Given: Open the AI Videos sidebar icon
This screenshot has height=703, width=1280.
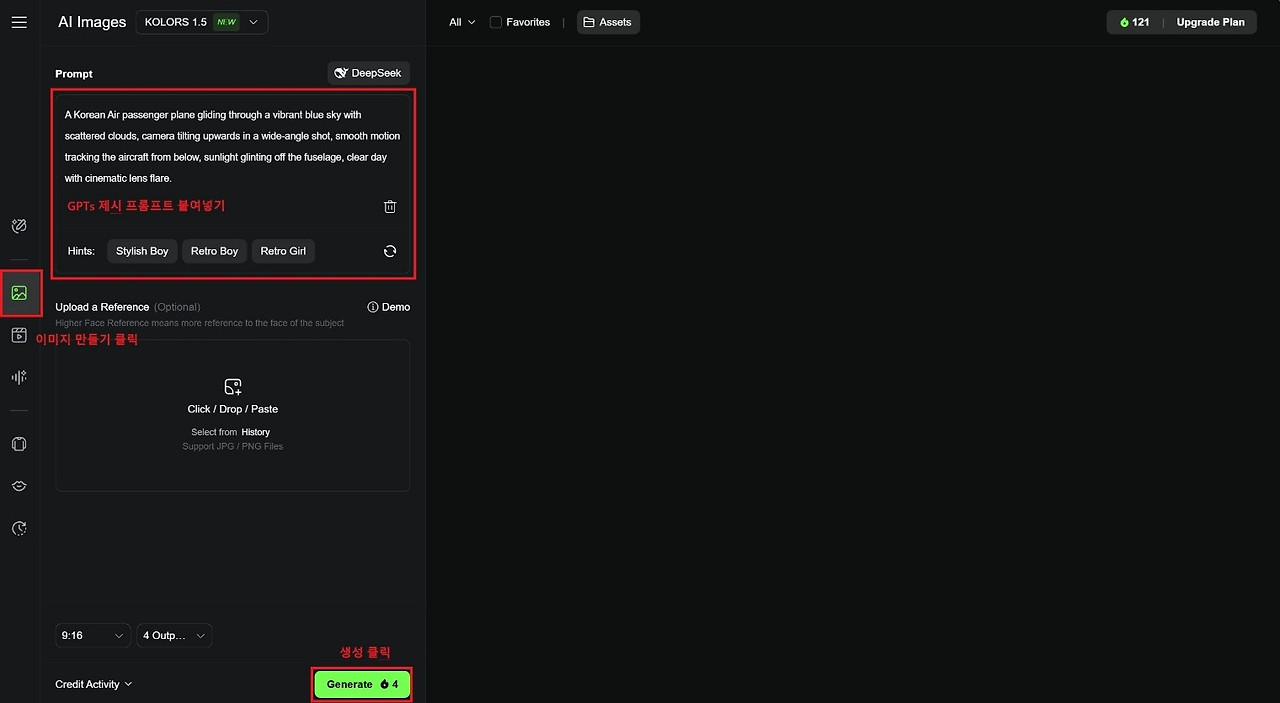Looking at the screenshot, I should tap(19, 335).
